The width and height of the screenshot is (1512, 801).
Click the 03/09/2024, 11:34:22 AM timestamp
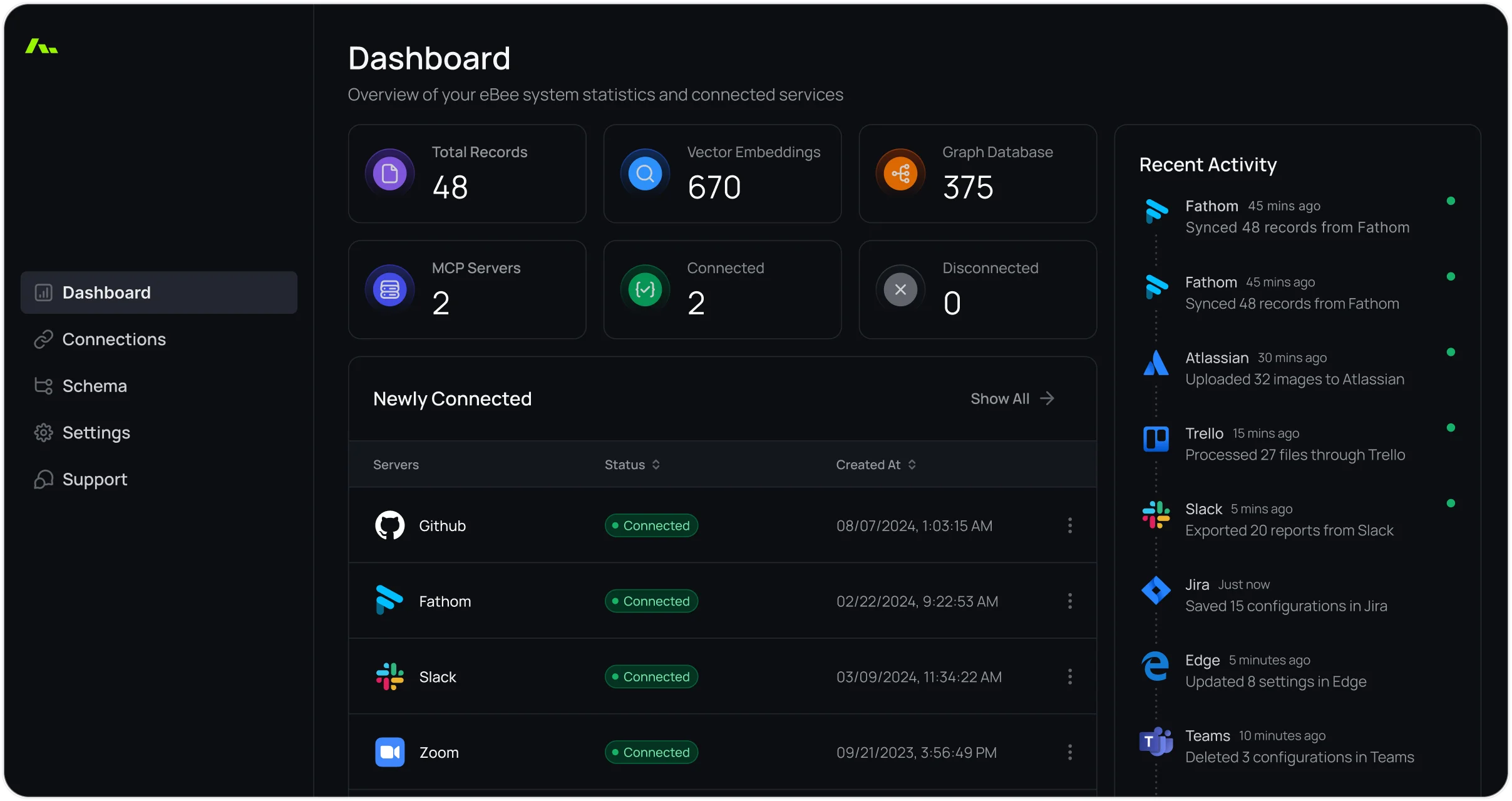click(919, 677)
